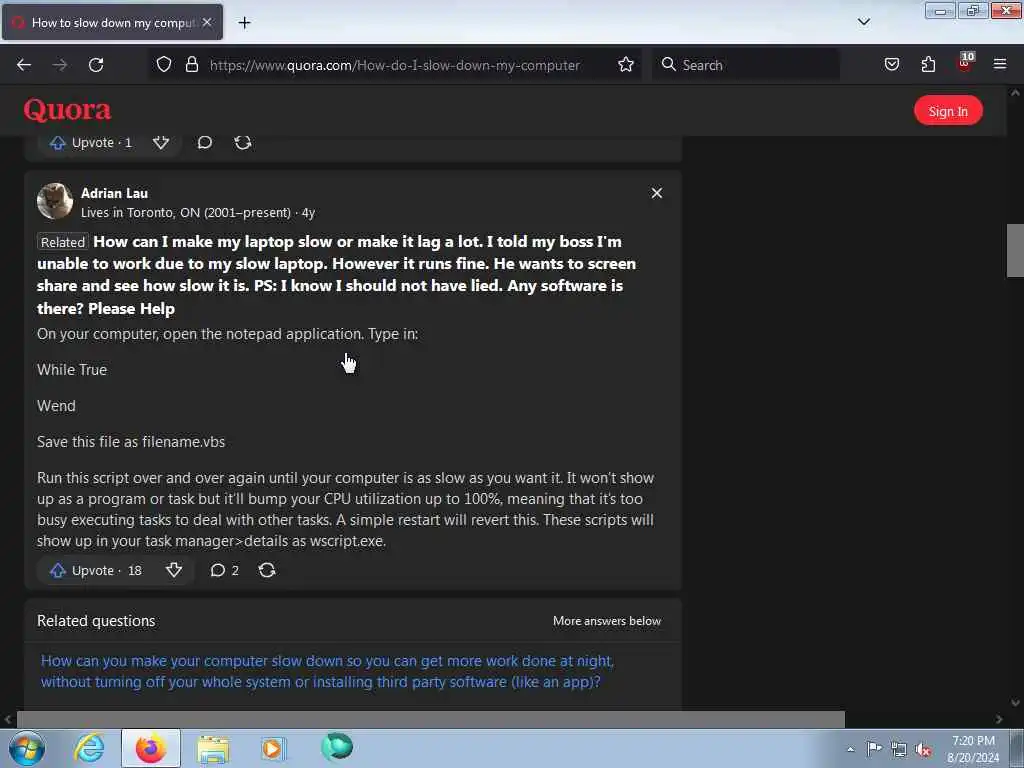Upvote the answer with 1 upvote
1024x768 pixels.
(91, 142)
